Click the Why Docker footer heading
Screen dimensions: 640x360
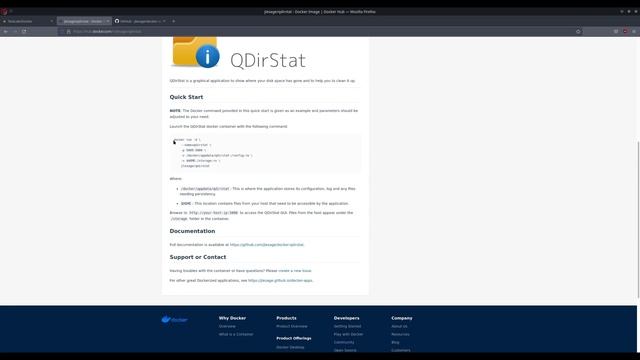click(232, 318)
